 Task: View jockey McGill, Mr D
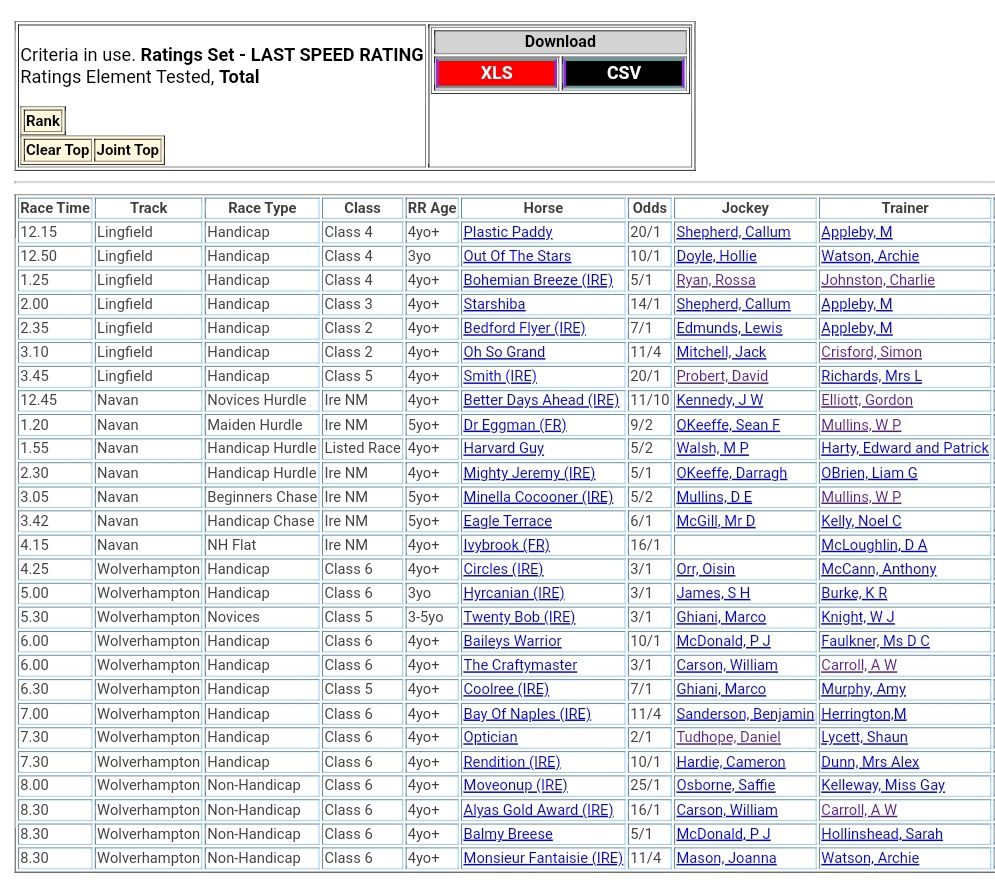(x=715, y=521)
